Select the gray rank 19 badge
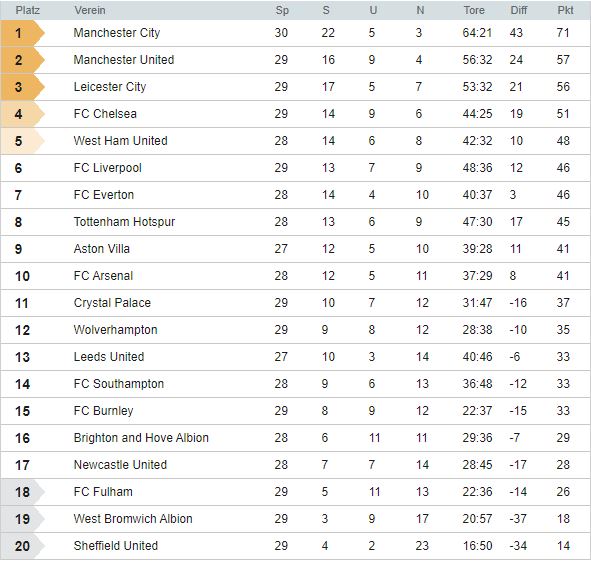 click(x=23, y=519)
